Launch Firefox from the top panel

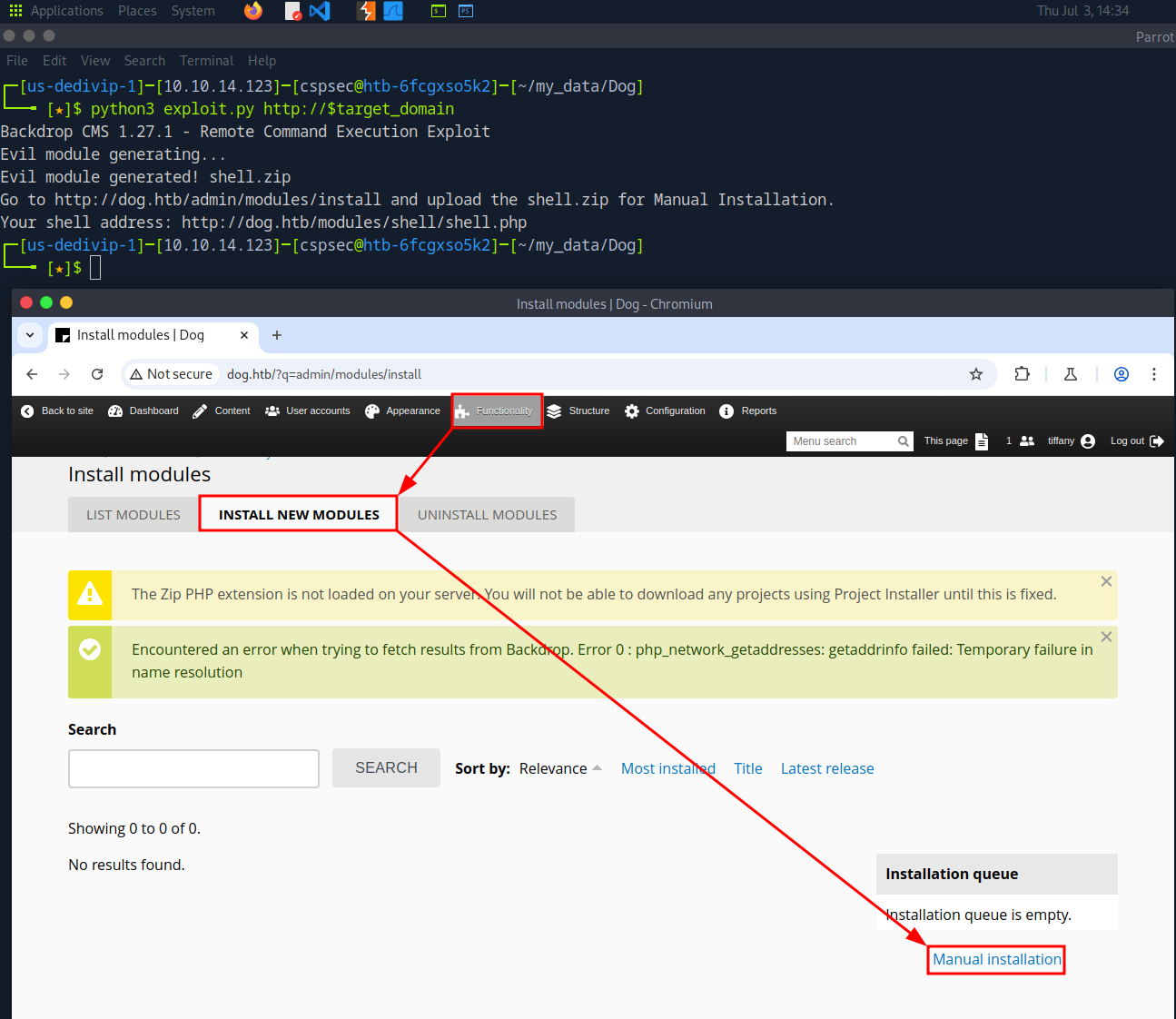(253, 11)
